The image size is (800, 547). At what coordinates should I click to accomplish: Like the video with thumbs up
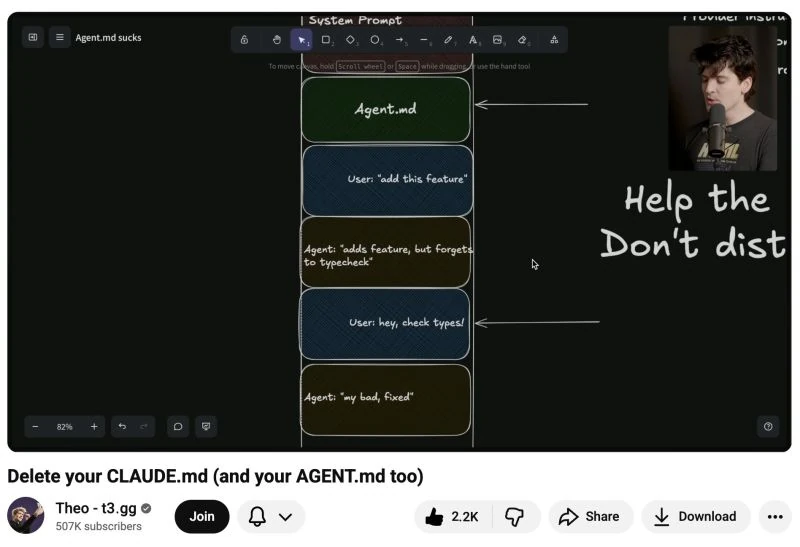[x=453, y=516]
